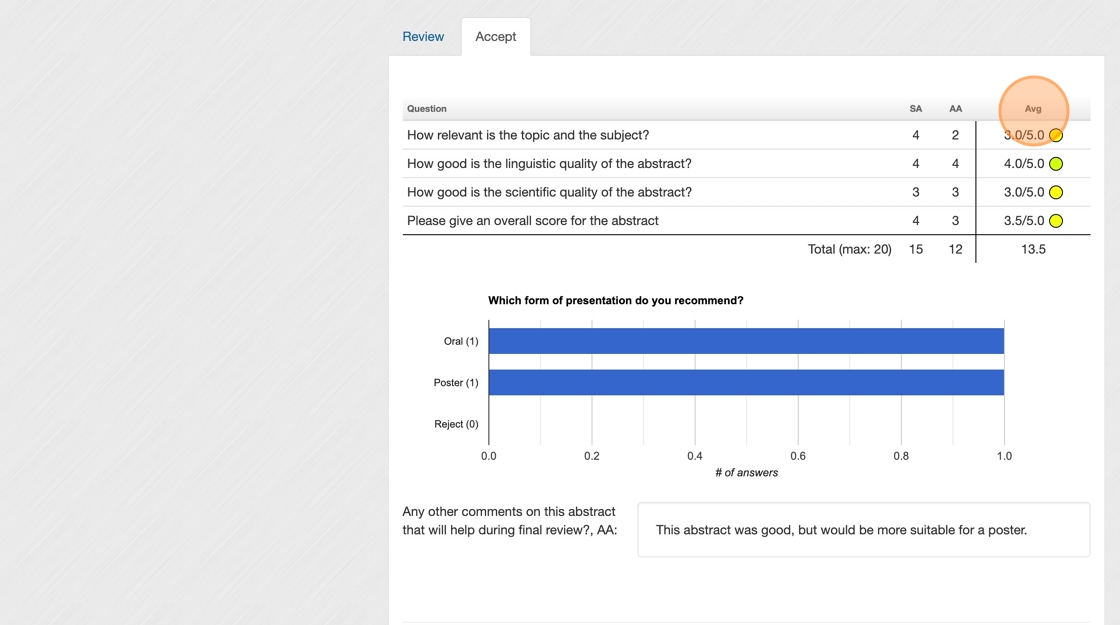
Task: Select the scientific quality question row
Action: click(549, 192)
